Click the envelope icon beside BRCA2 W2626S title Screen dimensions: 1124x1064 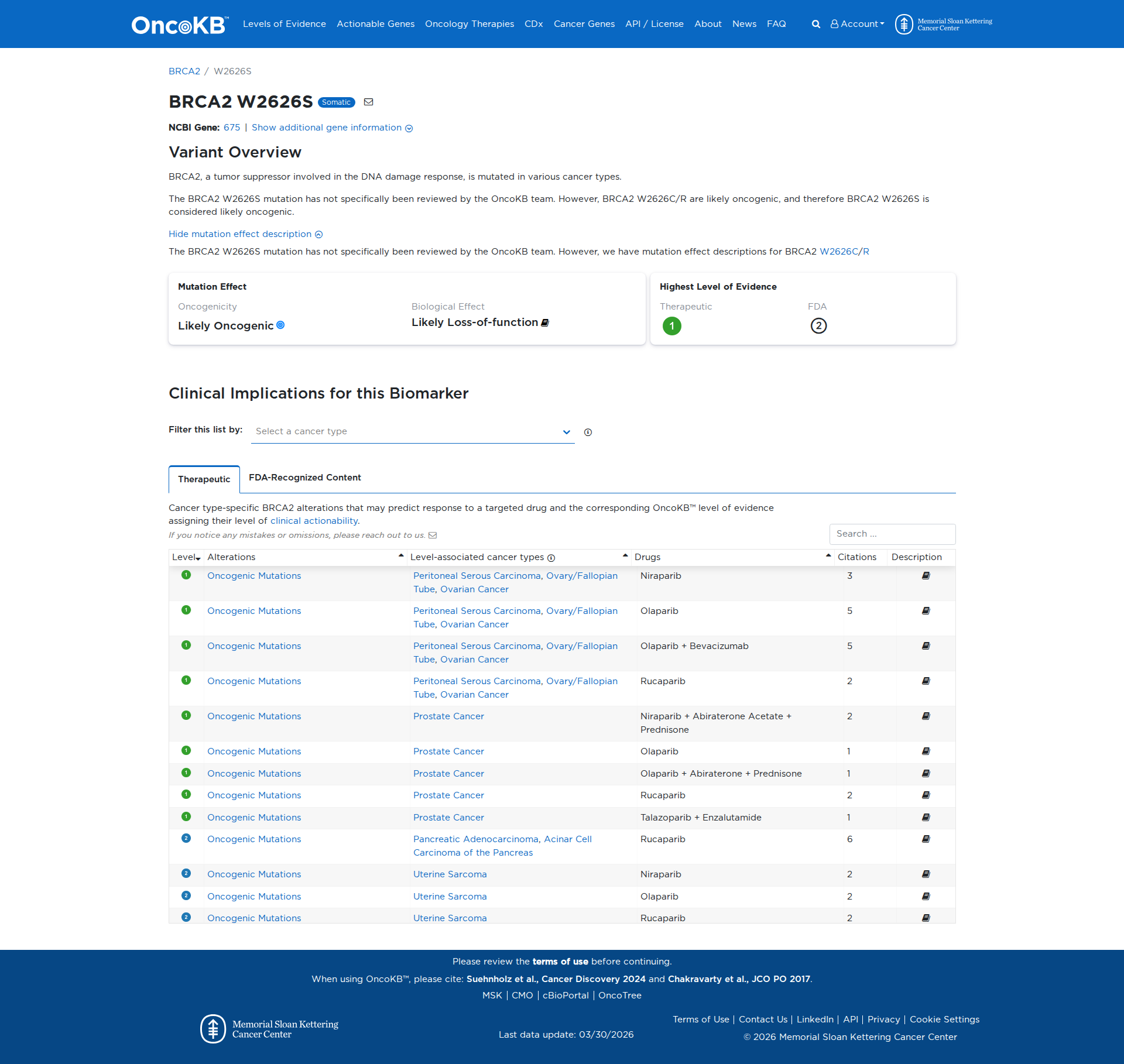pyautogui.click(x=368, y=102)
